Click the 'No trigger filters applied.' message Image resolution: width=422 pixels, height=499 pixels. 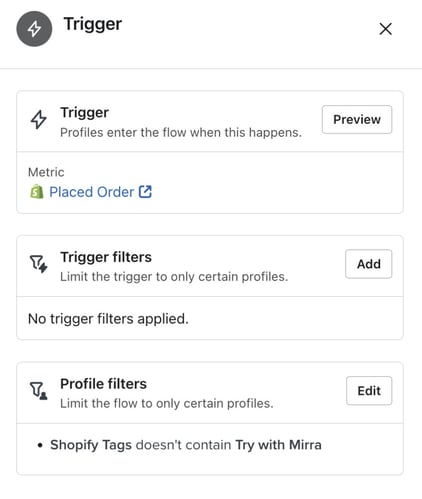click(x=108, y=319)
